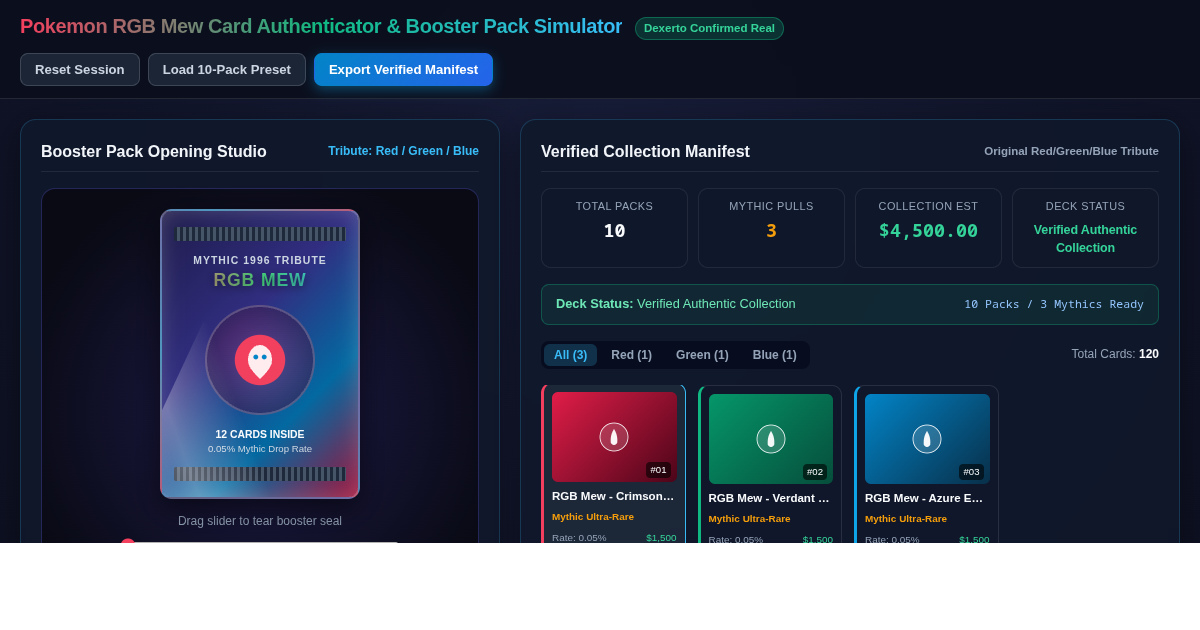Click the $1,500 price on Verdant card
1200x630 pixels.
(x=818, y=539)
